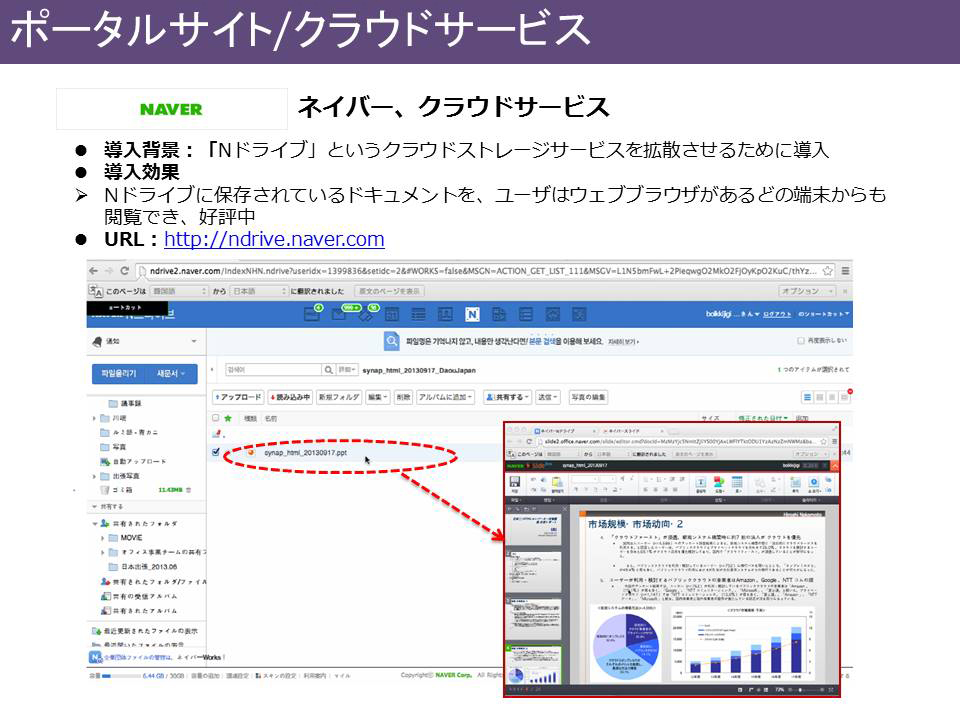960x720 pixels.
Task: Select the fourth slide thumbnail
Action: pos(534,666)
